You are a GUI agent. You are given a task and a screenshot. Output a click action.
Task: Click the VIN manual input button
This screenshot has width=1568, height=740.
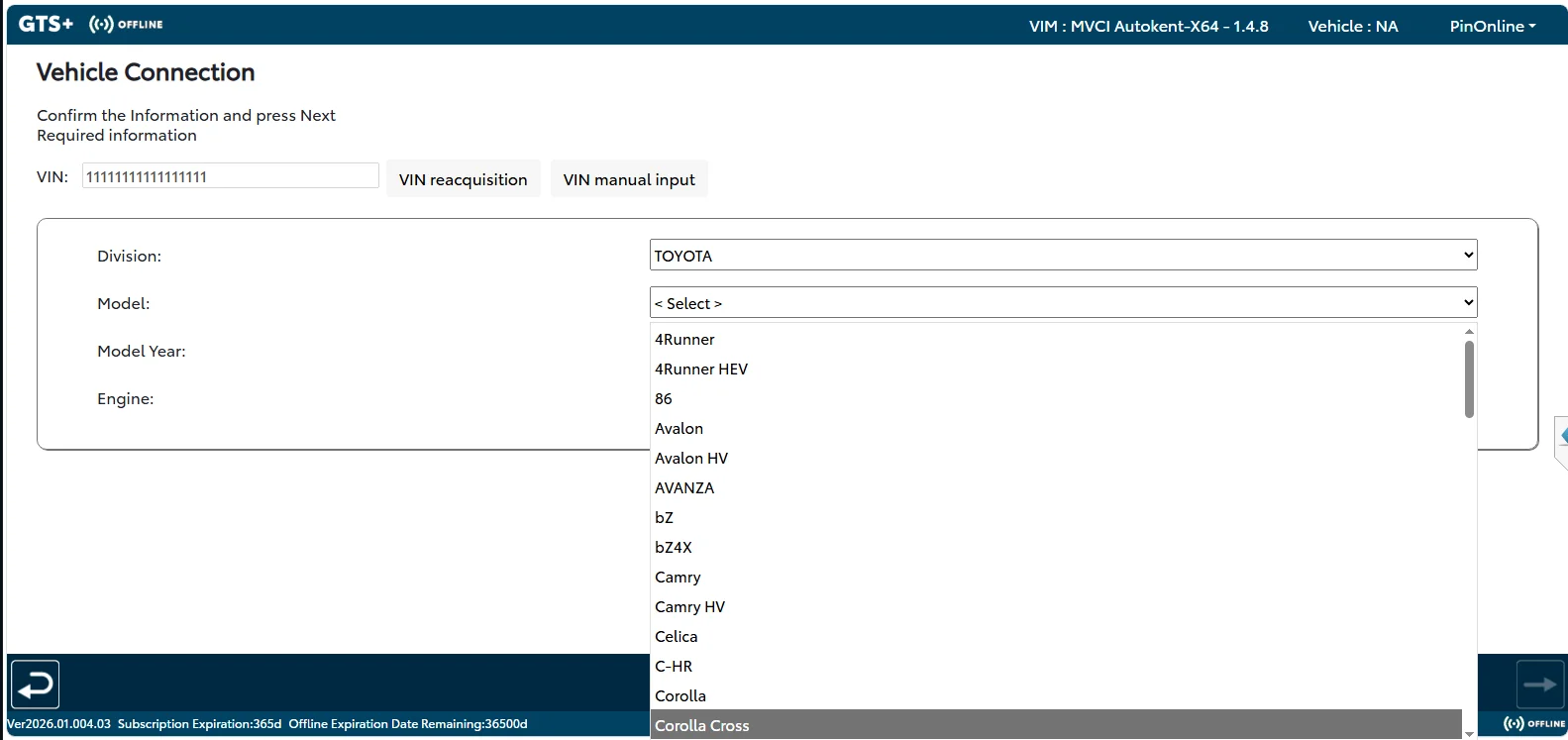[629, 179]
